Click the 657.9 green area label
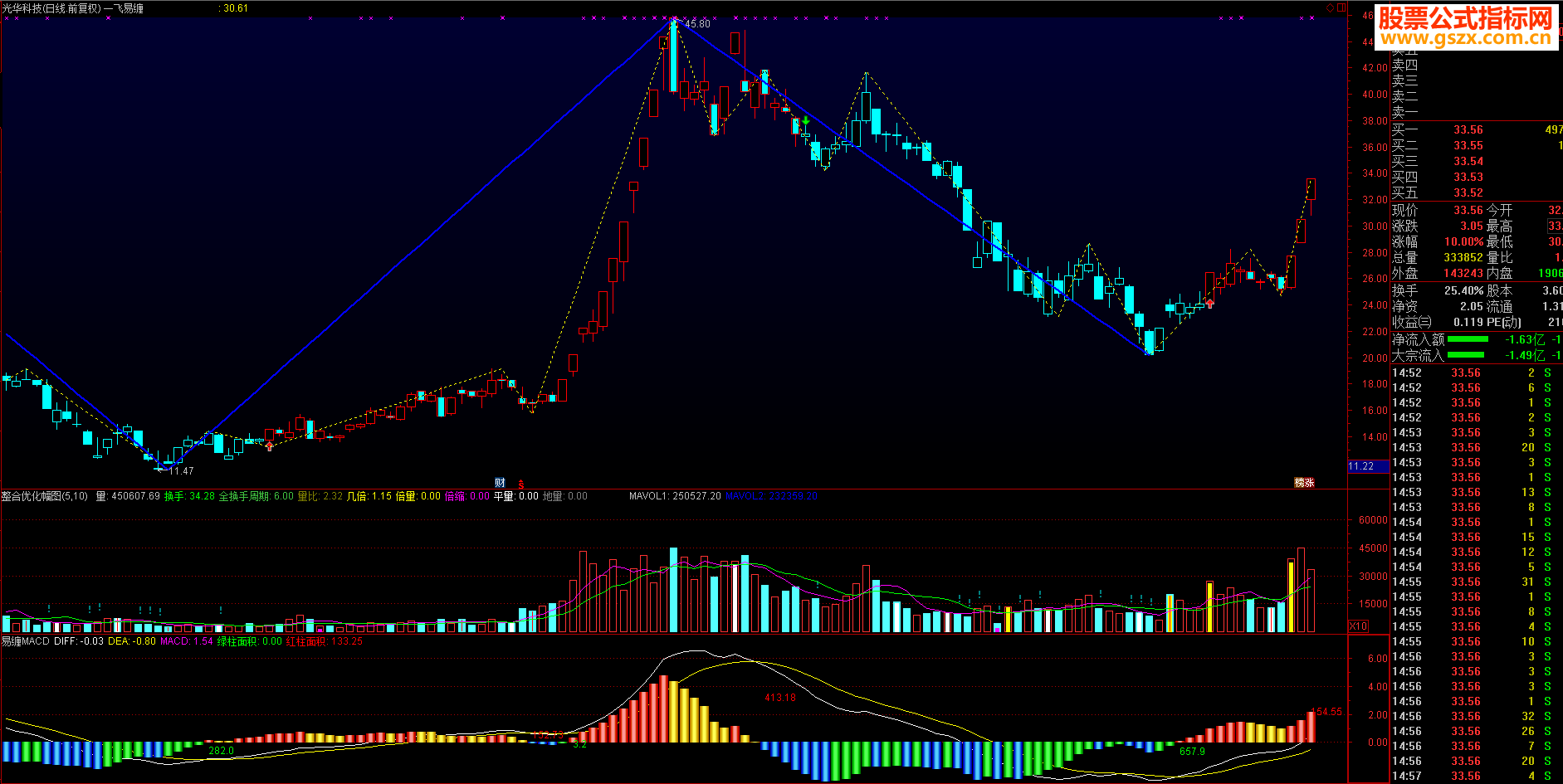 (x=1192, y=752)
